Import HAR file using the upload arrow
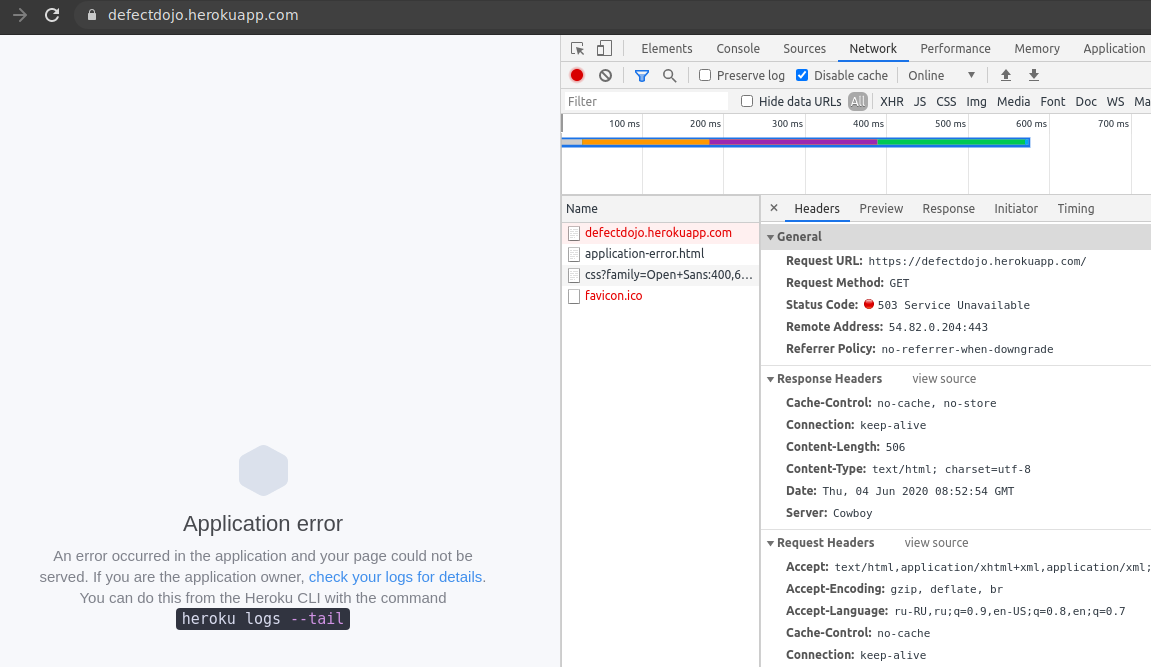 pyautogui.click(x=1005, y=75)
